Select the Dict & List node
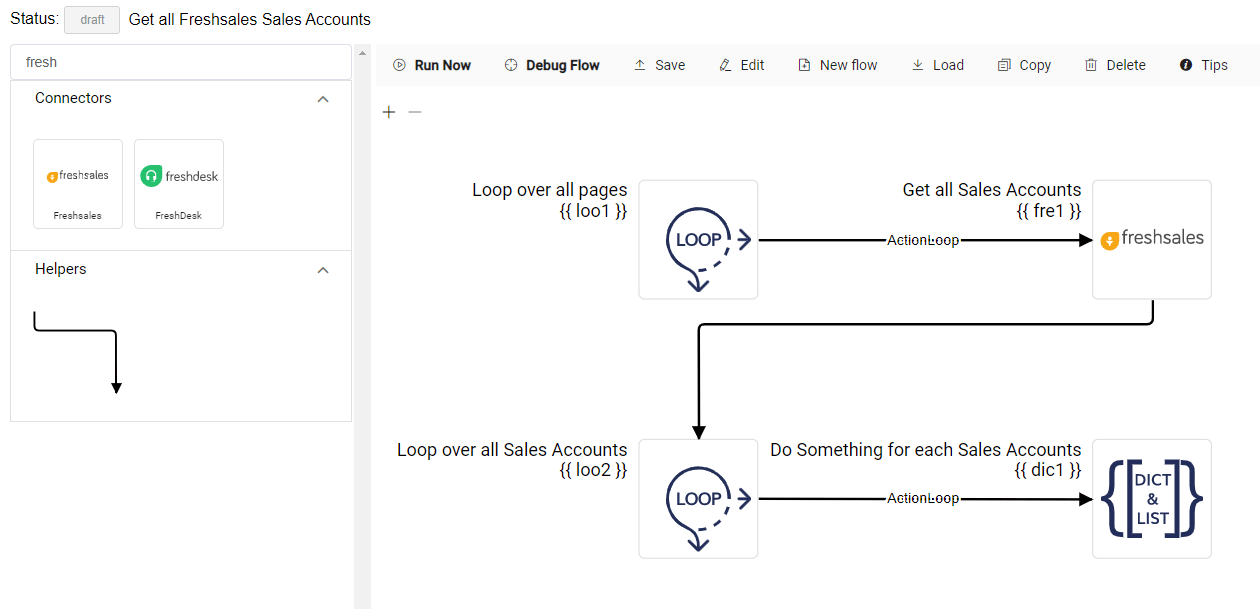 pyautogui.click(x=1152, y=498)
